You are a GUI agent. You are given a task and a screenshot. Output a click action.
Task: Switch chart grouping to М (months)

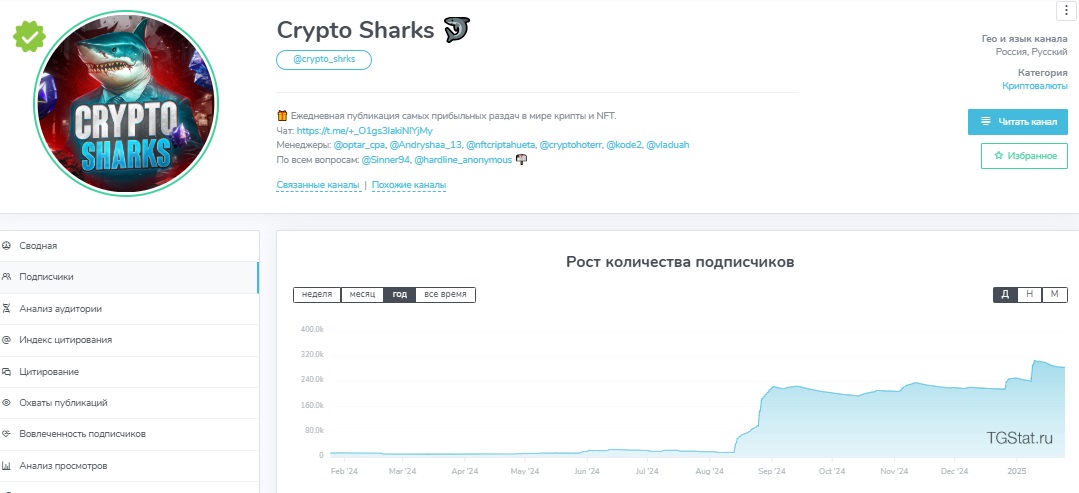click(x=1054, y=295)
